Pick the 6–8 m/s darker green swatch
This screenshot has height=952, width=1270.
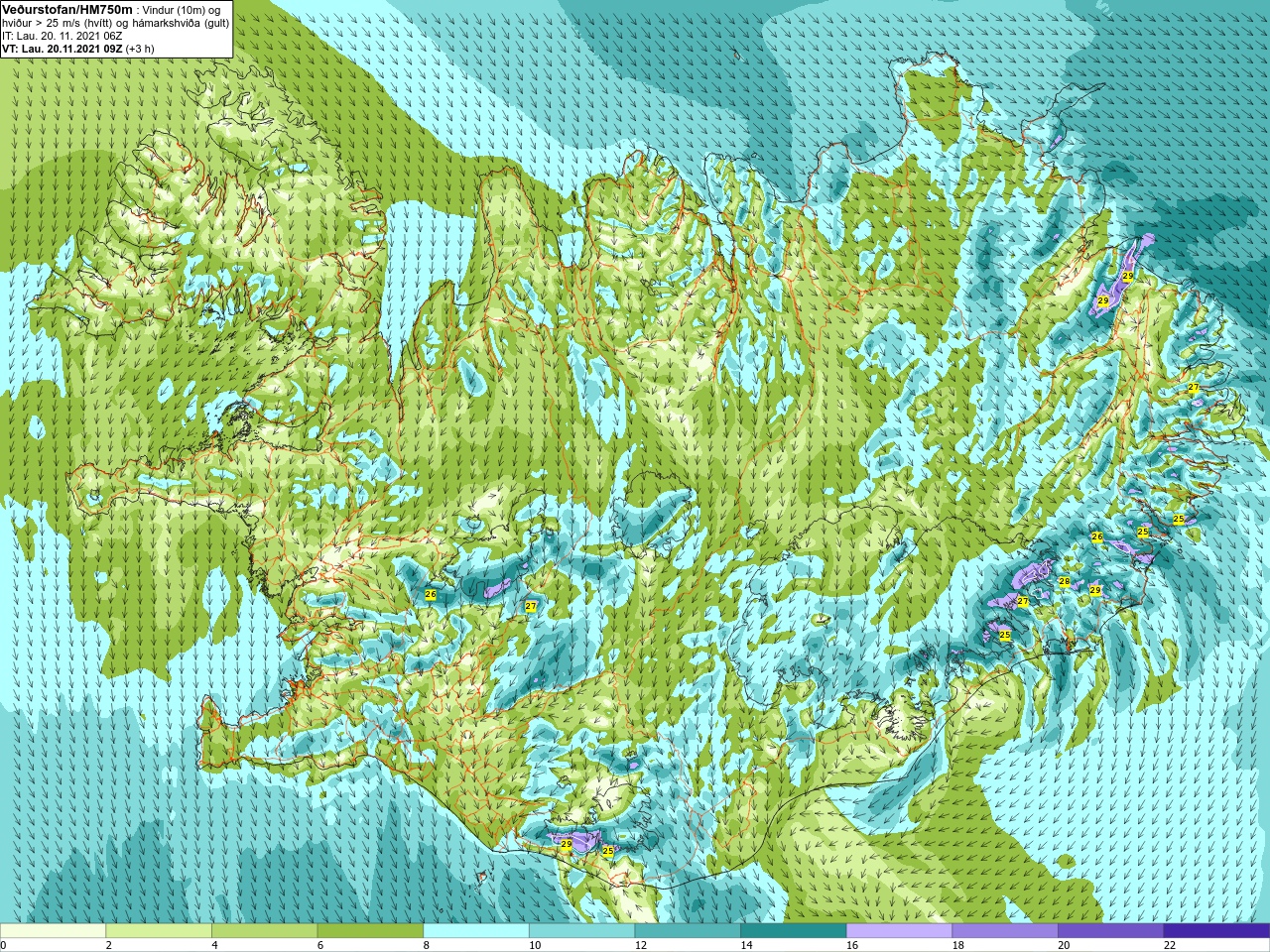coord(370,931)
